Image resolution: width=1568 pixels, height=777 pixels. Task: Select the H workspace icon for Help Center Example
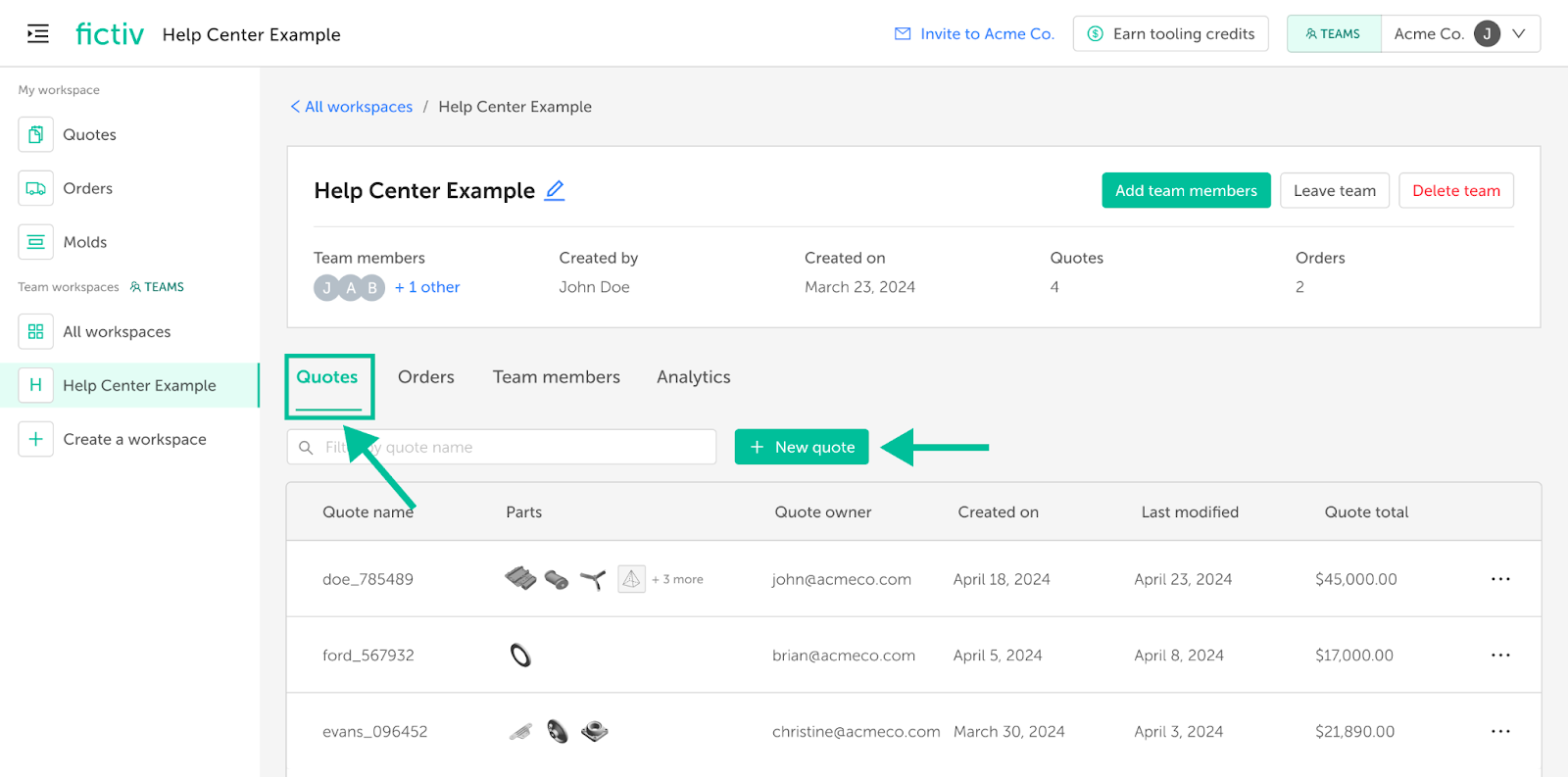pos(36,385)
